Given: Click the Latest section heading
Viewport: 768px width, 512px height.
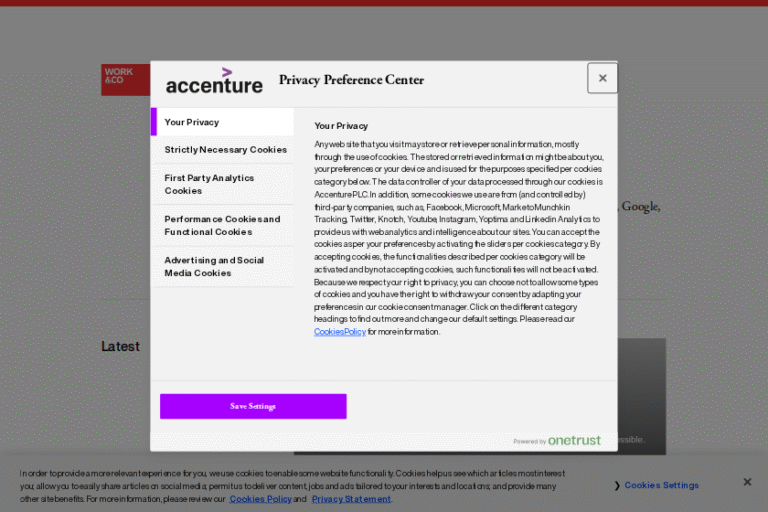Looking at the screenshot, I should 120,346.
